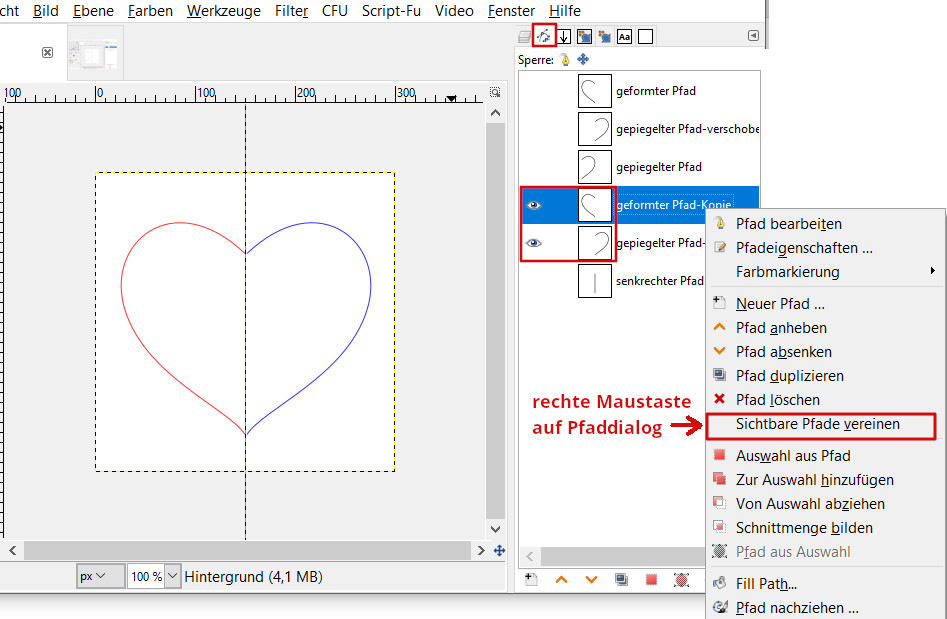Open the Filter menu

coord(291,11)
